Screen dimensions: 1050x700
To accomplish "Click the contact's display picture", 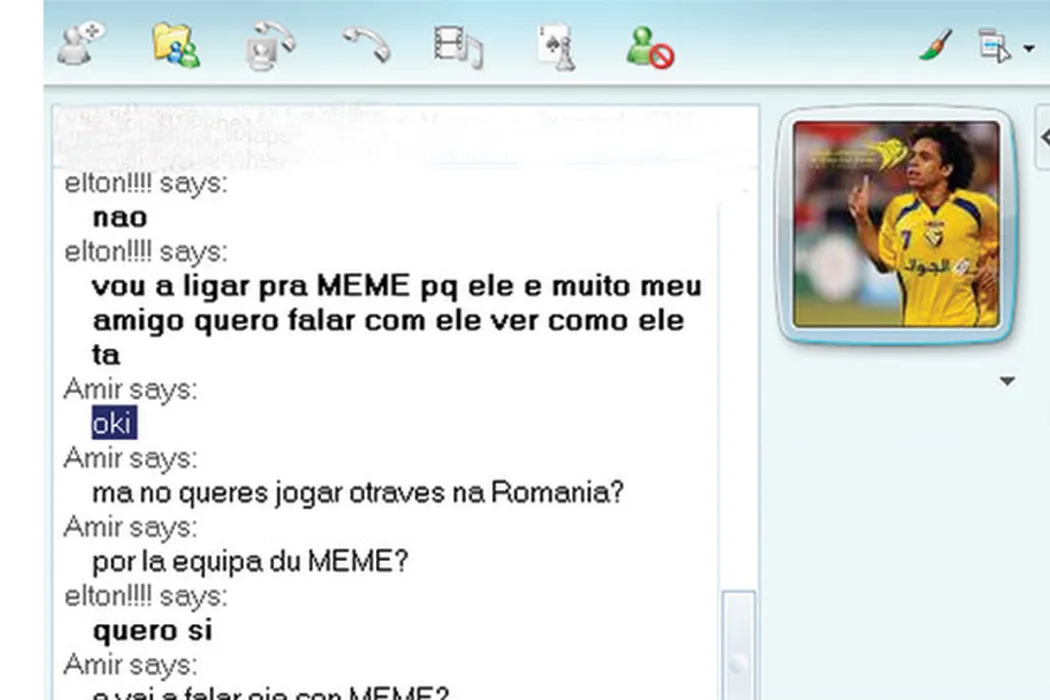I will (896, 224).
